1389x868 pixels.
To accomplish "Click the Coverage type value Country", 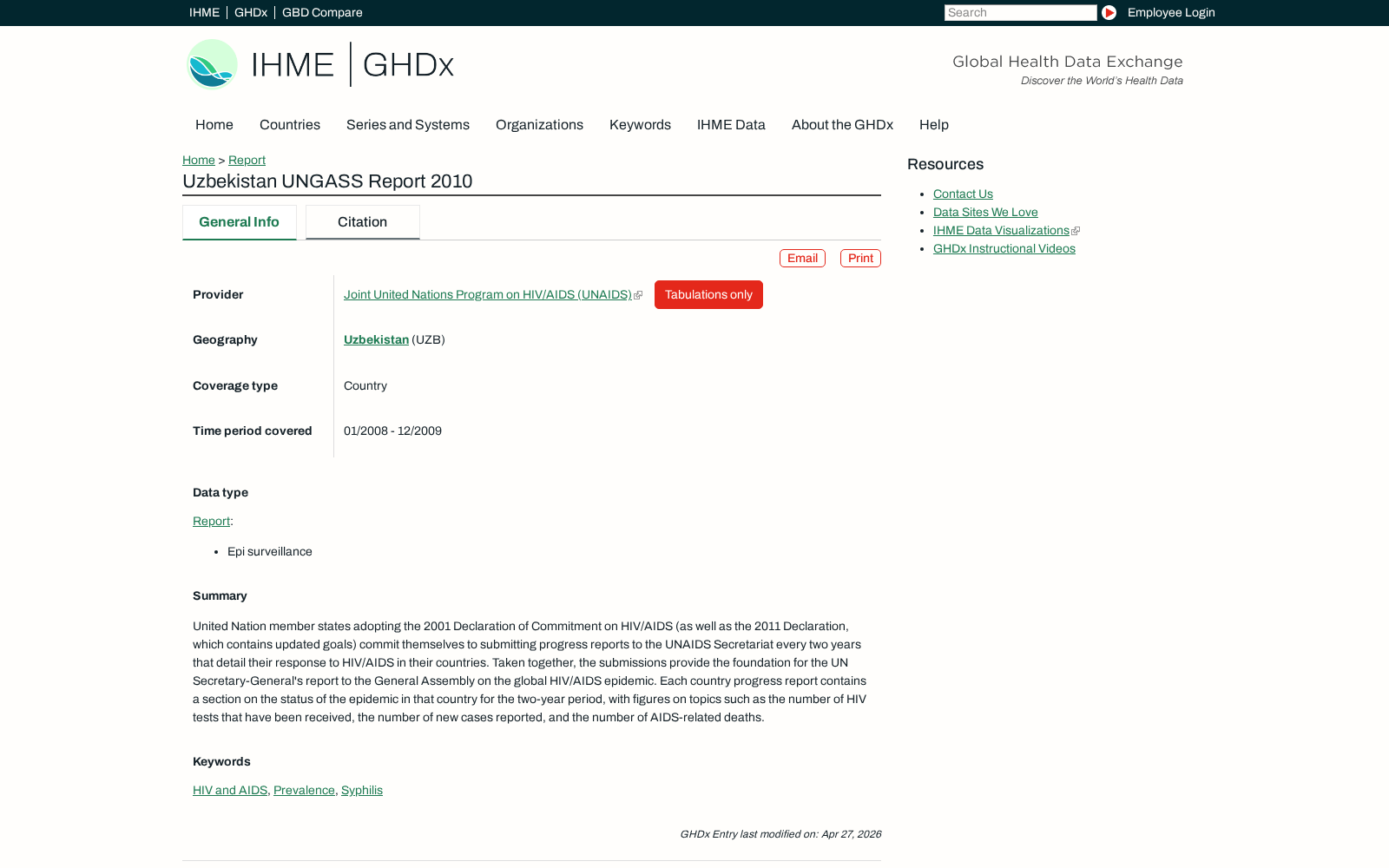I will [x=365, y=385].
